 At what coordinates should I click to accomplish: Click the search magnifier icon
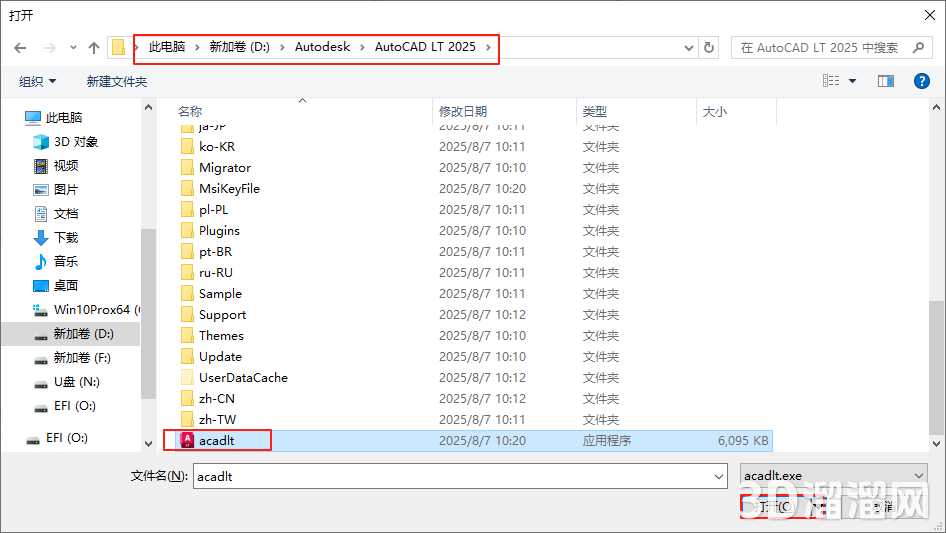(918, 47)
